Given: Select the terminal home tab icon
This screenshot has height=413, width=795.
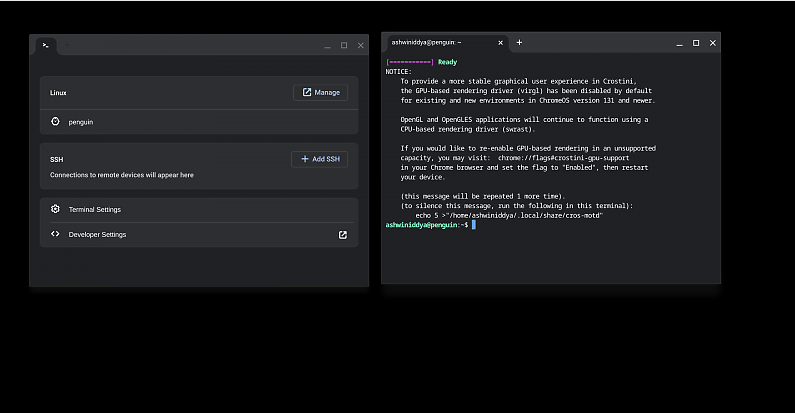Looking at the screenshot, I should [46, 45].
